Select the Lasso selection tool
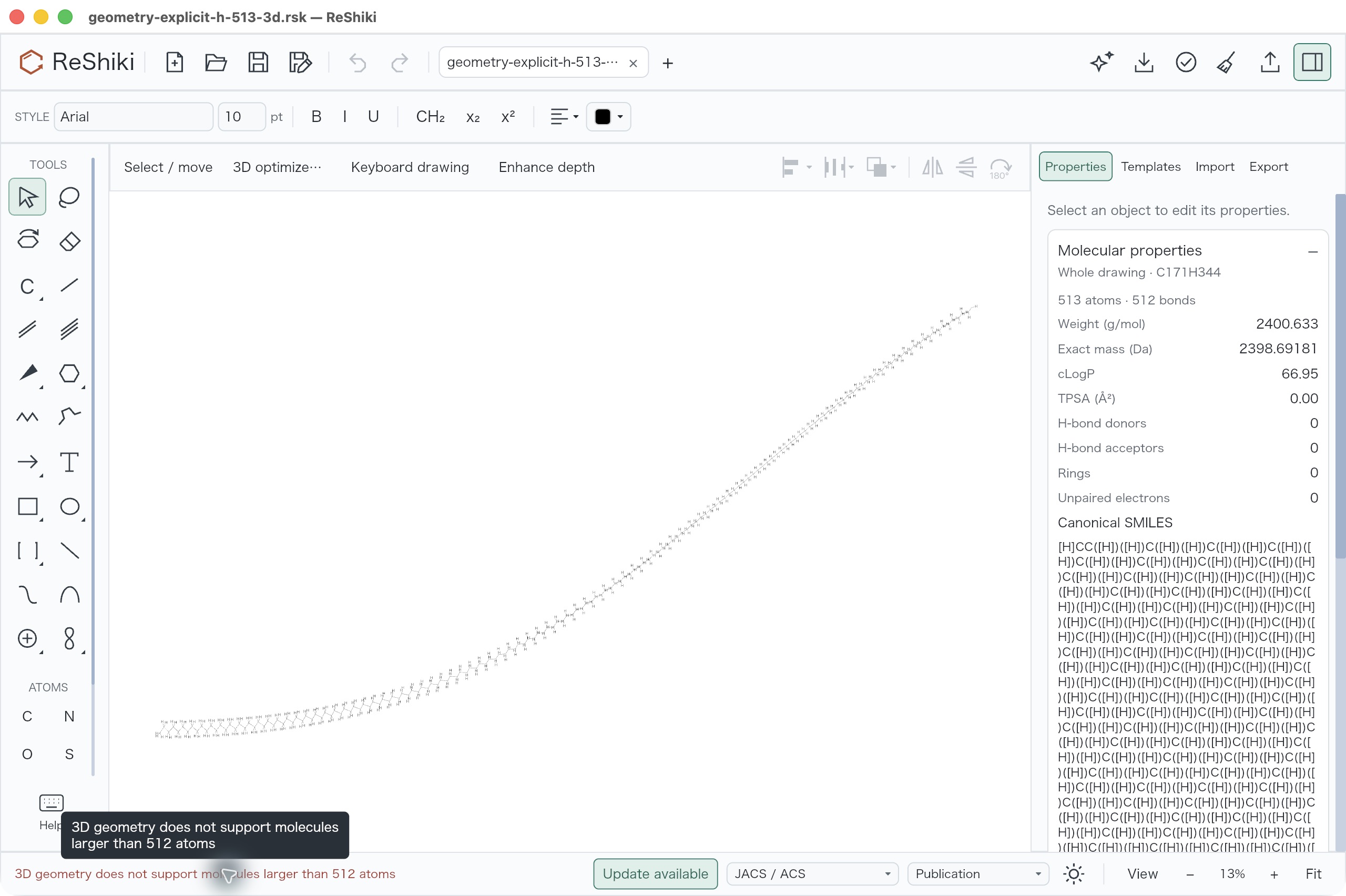Image resolution: width=1346 pixels, height=896 pixels. (69, 197)
